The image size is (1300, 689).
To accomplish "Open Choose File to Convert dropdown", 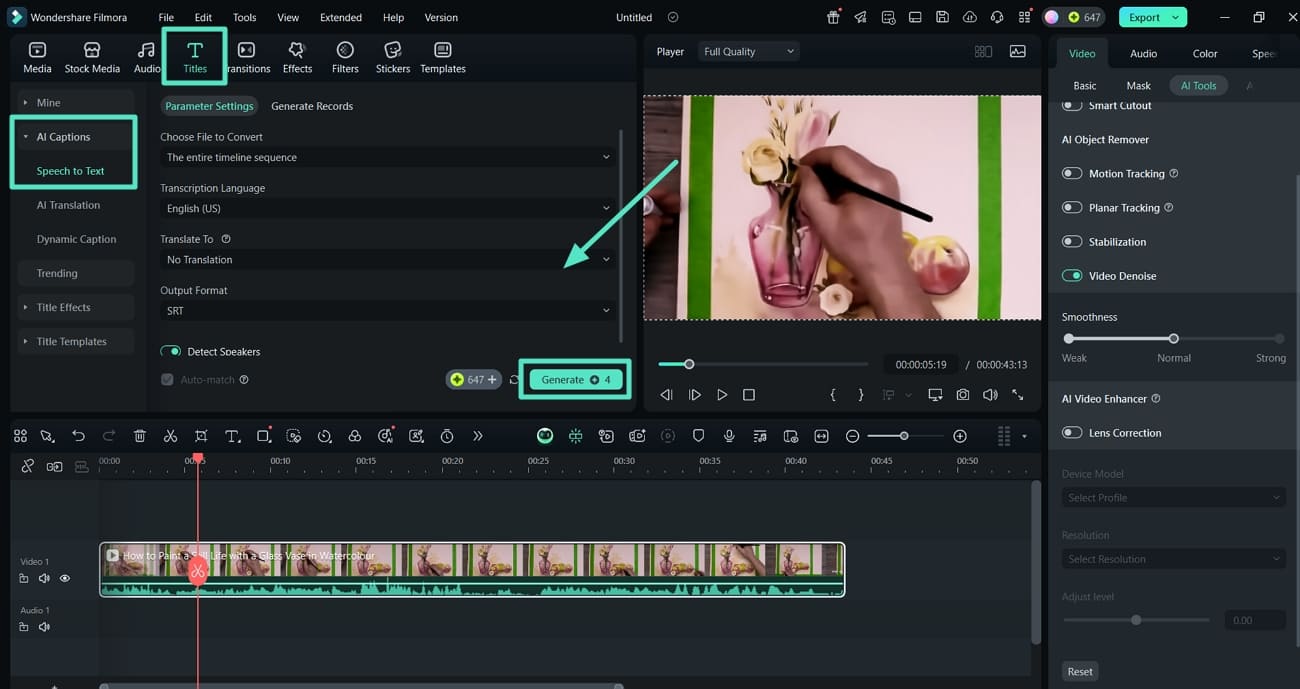I will pyautogui.click(x=388, y=157).
